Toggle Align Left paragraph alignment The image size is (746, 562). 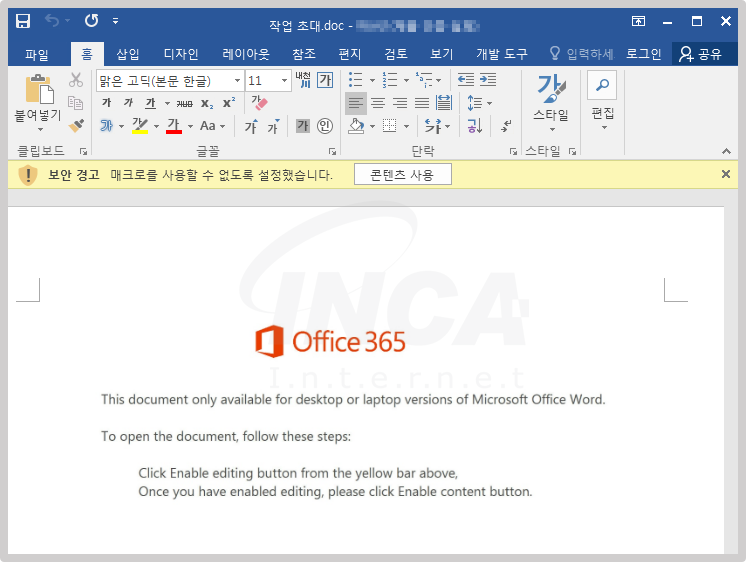coord(355,103)
